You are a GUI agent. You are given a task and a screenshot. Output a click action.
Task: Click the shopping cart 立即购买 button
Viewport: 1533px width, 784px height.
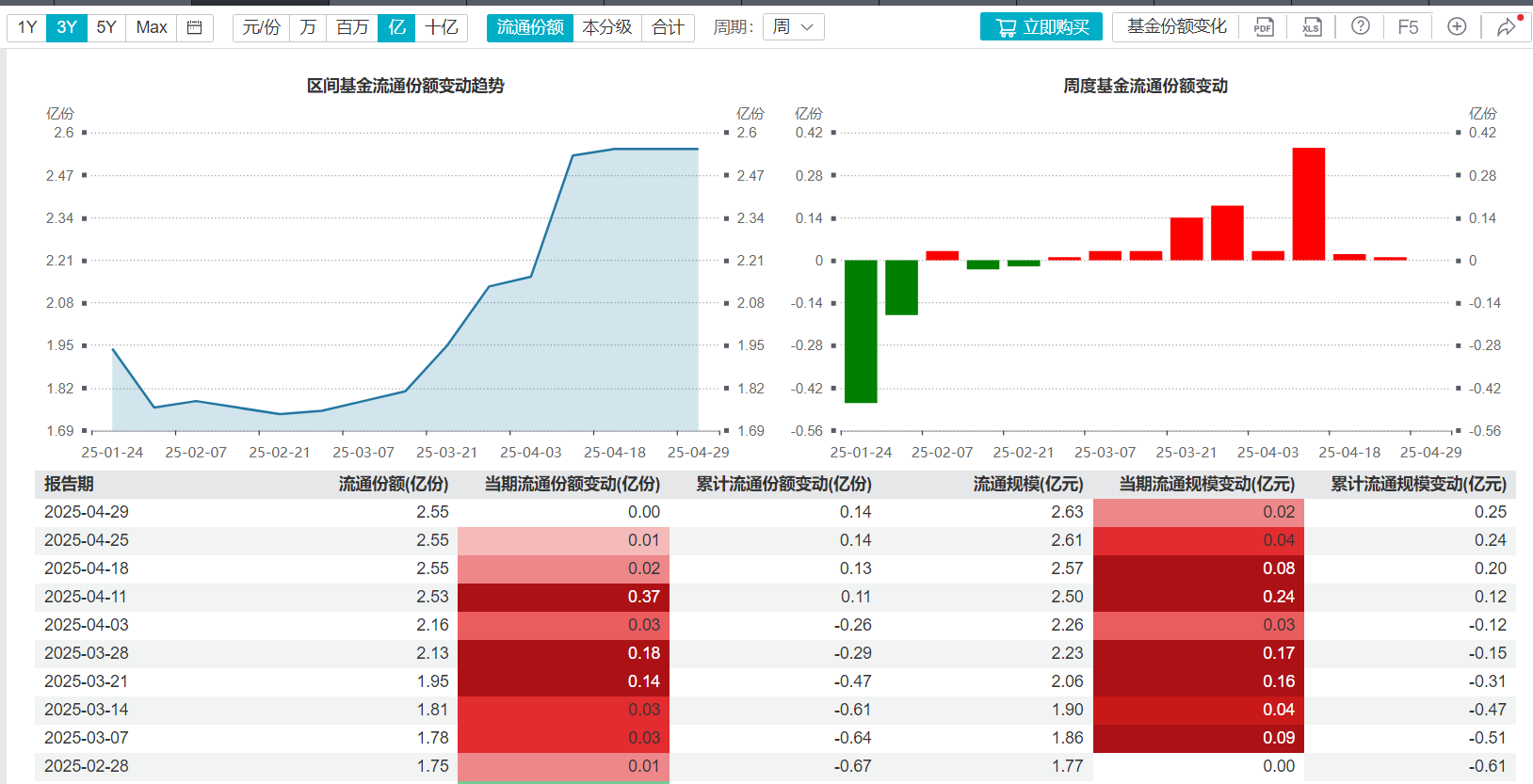[x=1041, y=27]
